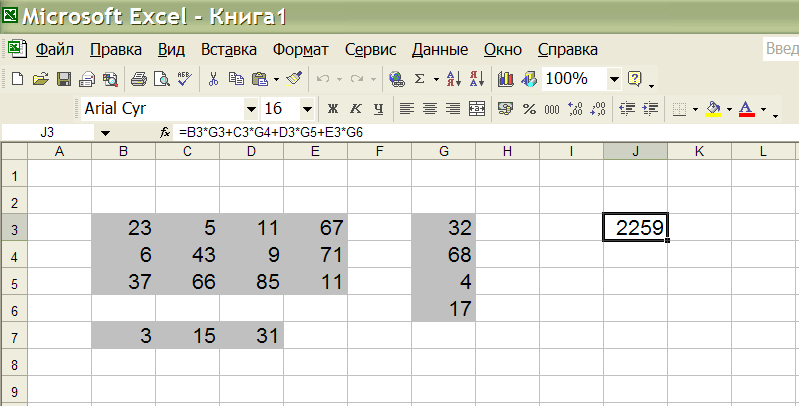
Task: Expand the Borders dropdown arrow
Action: click(695, 109)
